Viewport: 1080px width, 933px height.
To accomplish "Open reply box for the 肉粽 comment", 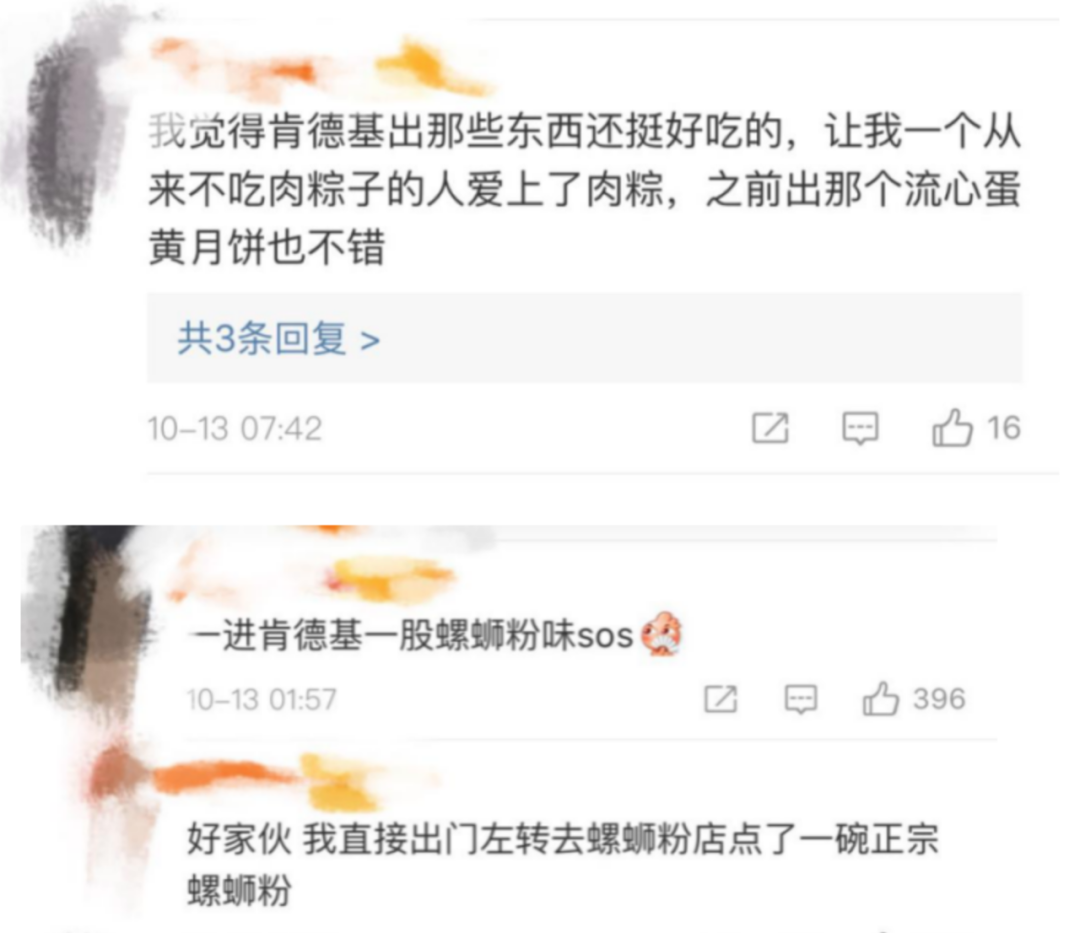I will pyautogui.click(x=861, y=428).
